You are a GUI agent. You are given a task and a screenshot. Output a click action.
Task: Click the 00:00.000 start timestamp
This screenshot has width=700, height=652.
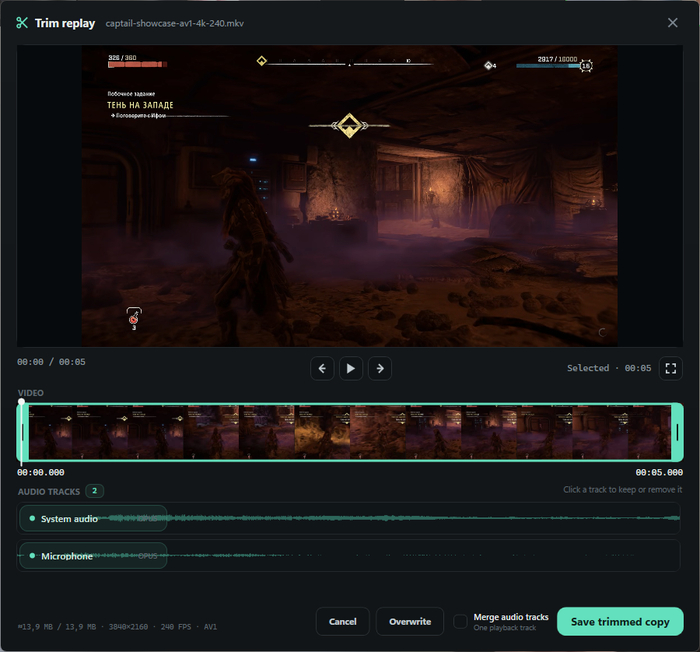(x=41, y=472)
